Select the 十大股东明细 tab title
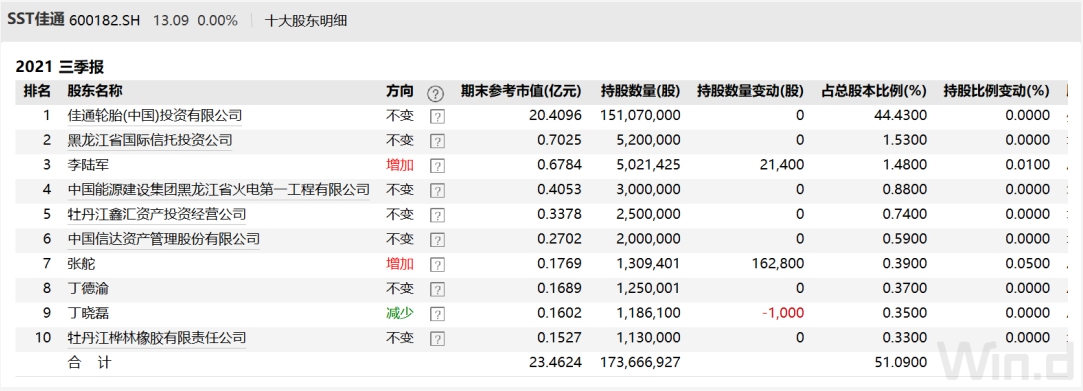This screenshot has height=391, width=1083. [x=306, y=21]
